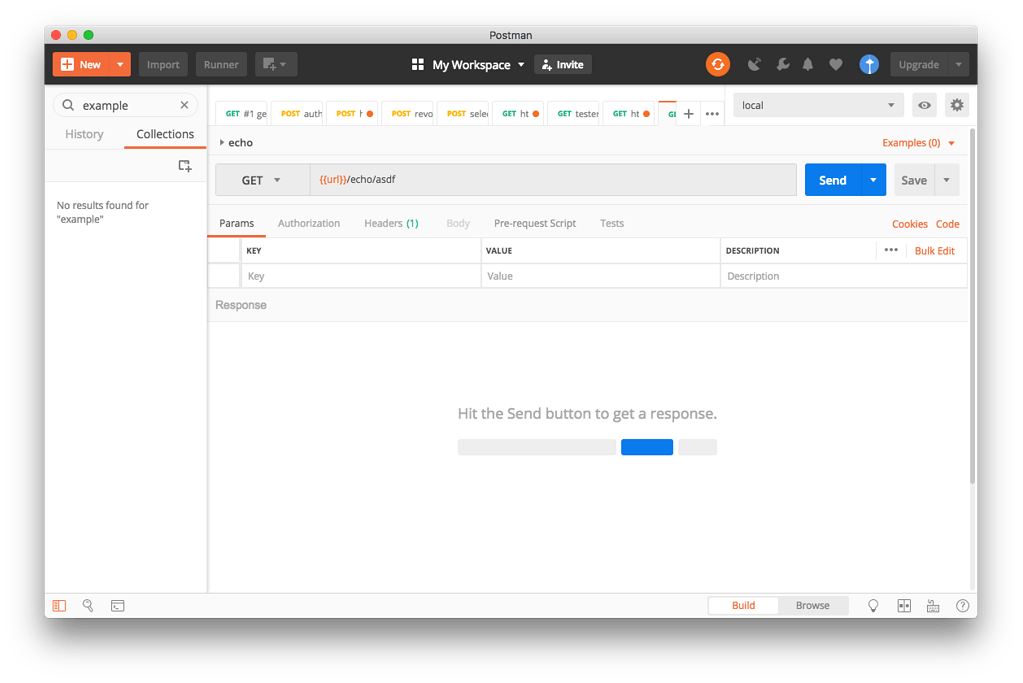Click the Import button

[163, 65]
